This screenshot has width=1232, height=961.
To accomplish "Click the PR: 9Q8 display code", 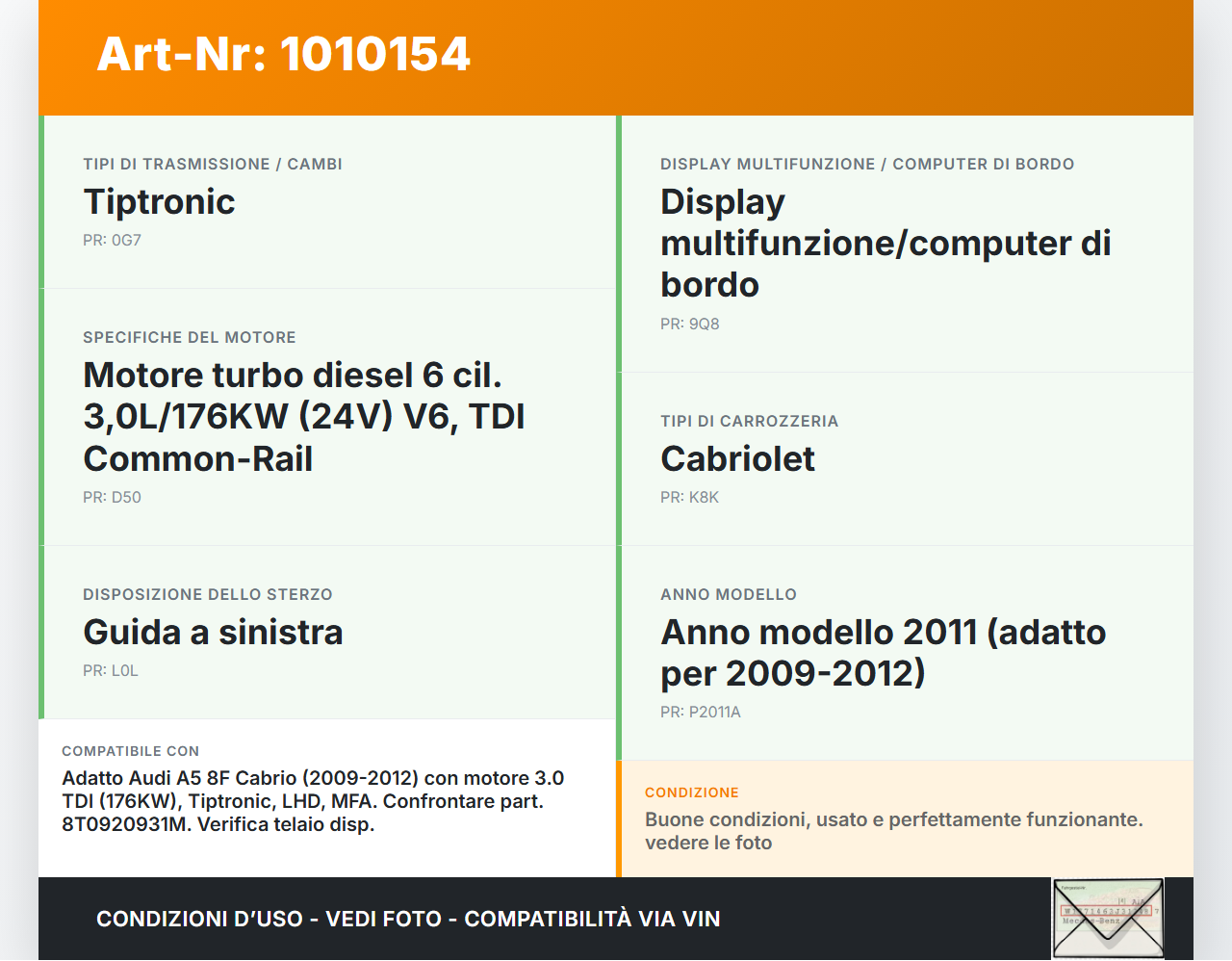I will pos(688,324).
